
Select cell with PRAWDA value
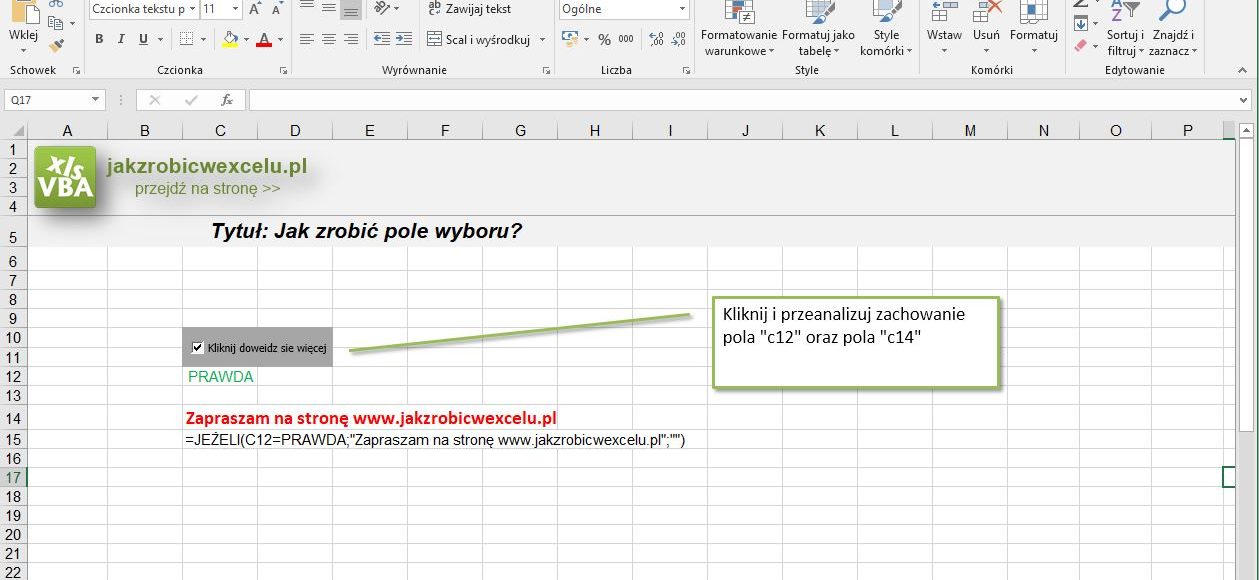point(220,377)
